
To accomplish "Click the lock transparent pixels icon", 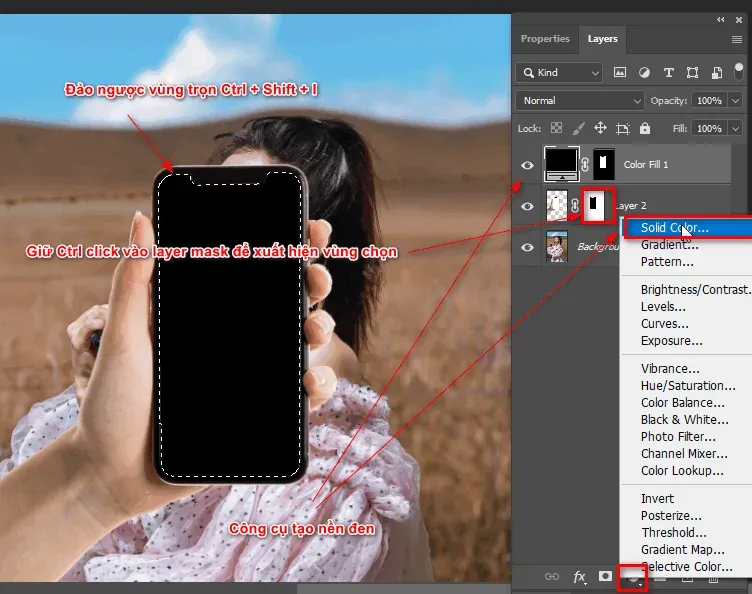I will pyautogui.click(x=556, y=129).
